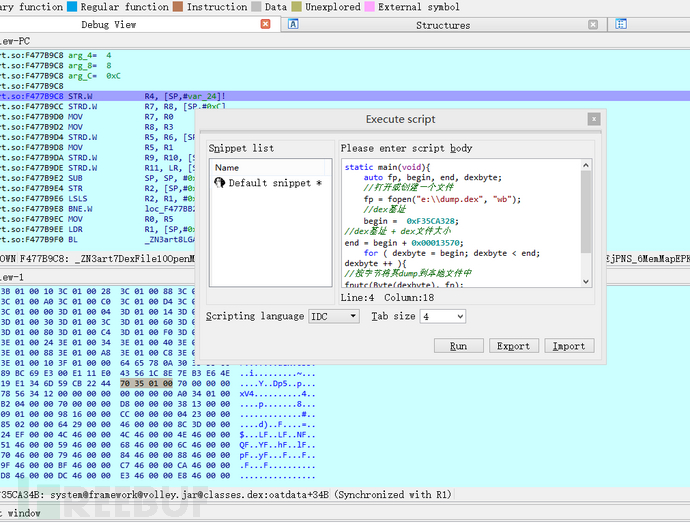
Task: Click the LDR R1, [SP instruction line
Action: tap(98, 229)
